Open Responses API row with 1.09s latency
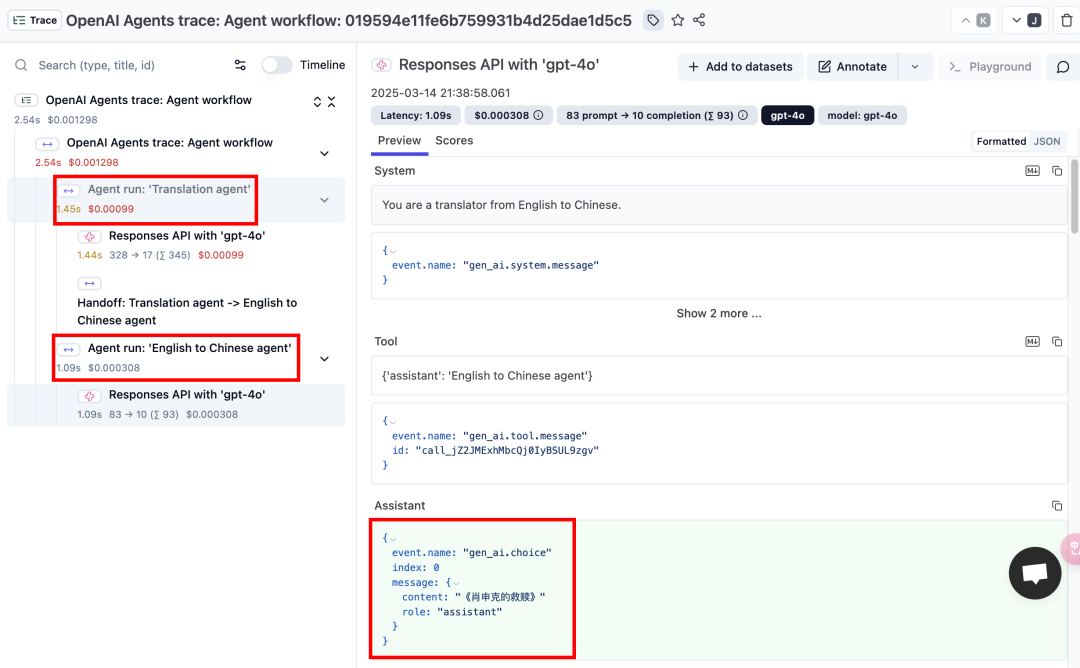Viewport: 1080px width, 668px height. pyautogui.click(x=176, y=404)
